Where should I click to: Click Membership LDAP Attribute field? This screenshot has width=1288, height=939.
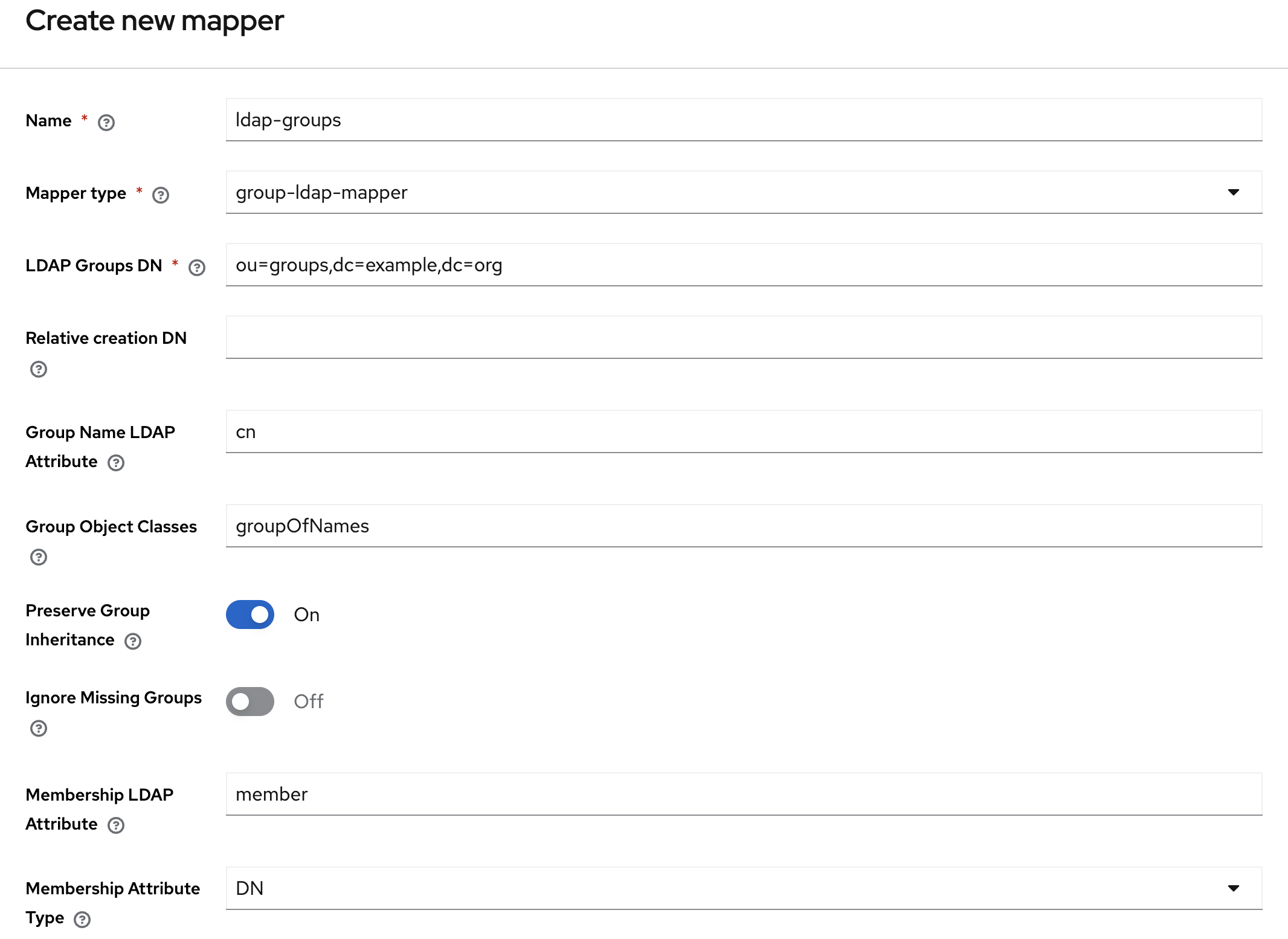743,794
